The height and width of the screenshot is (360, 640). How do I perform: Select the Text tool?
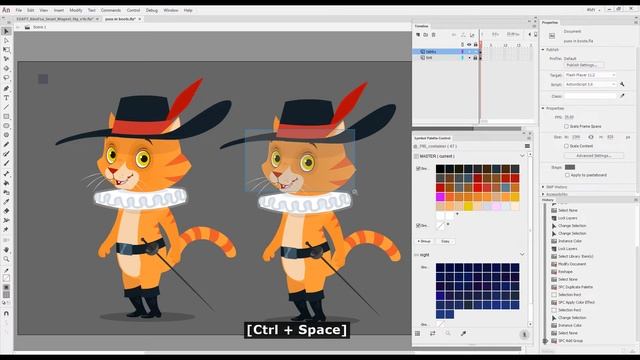click(x=6, y=98)
